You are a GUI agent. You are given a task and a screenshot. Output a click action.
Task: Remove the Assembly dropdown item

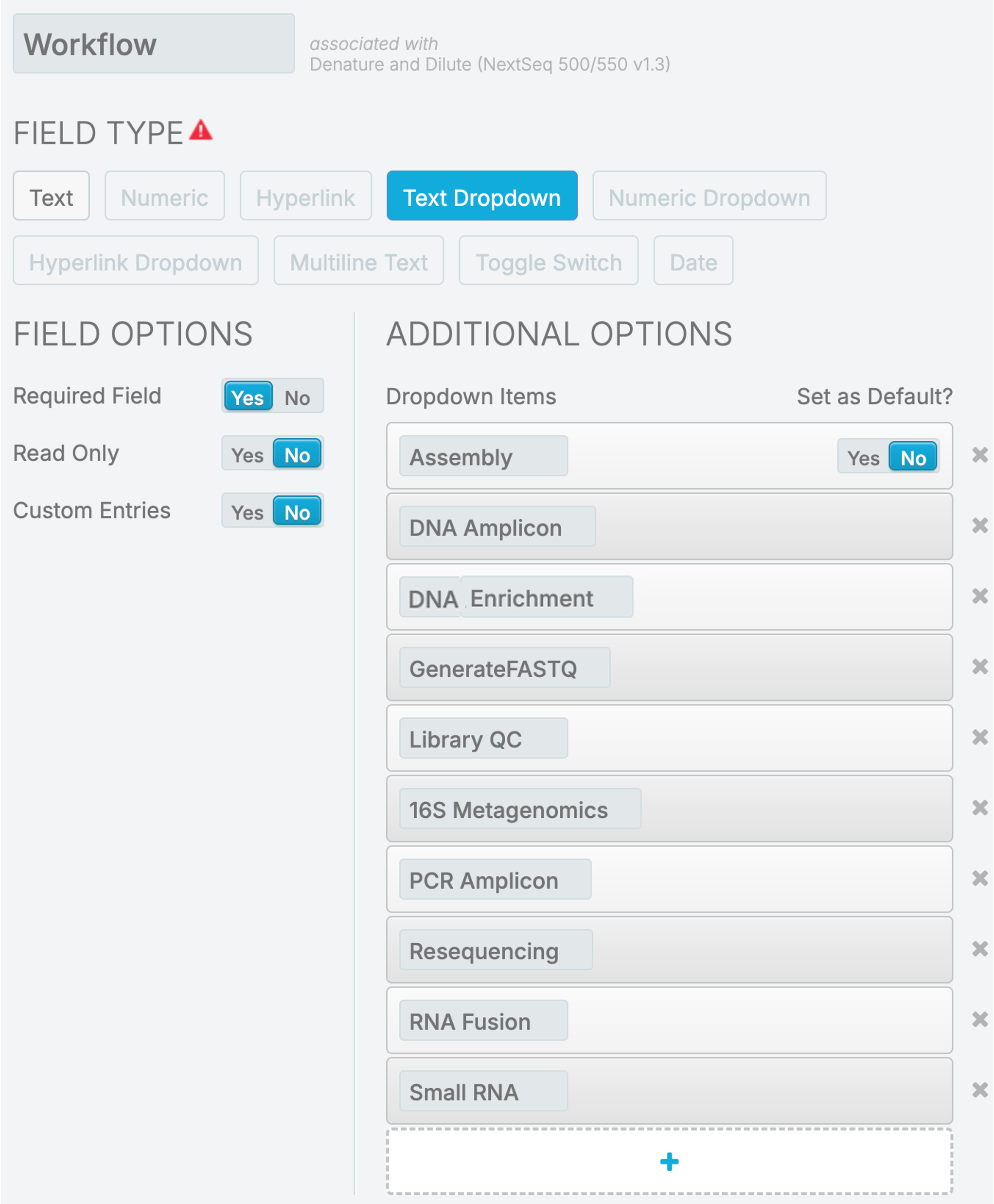pyautogui.click(x=979, y=455)
